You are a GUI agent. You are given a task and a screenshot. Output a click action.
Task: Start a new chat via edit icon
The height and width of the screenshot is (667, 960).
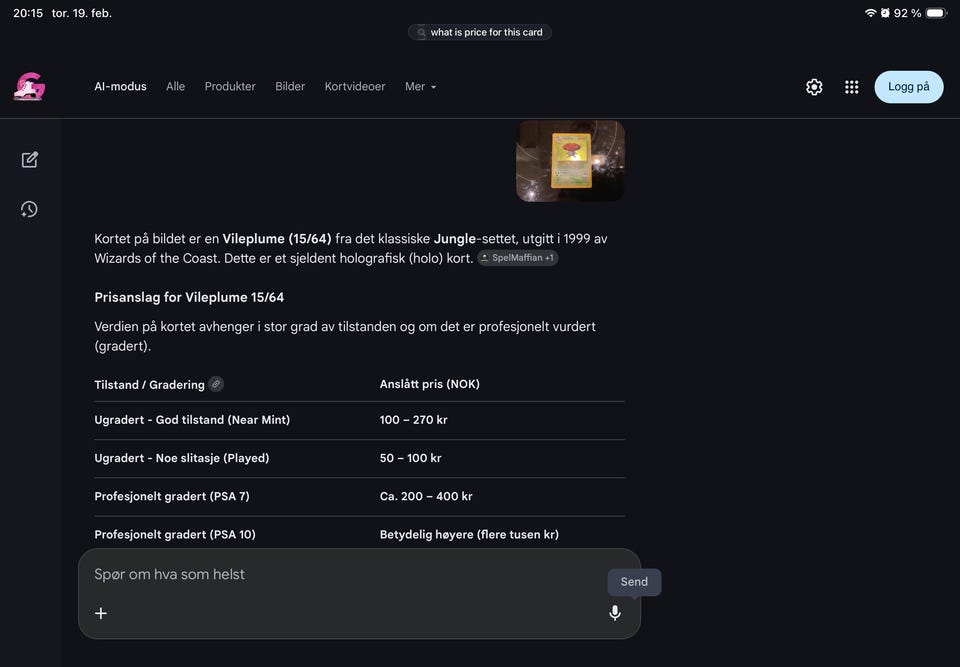29,160
